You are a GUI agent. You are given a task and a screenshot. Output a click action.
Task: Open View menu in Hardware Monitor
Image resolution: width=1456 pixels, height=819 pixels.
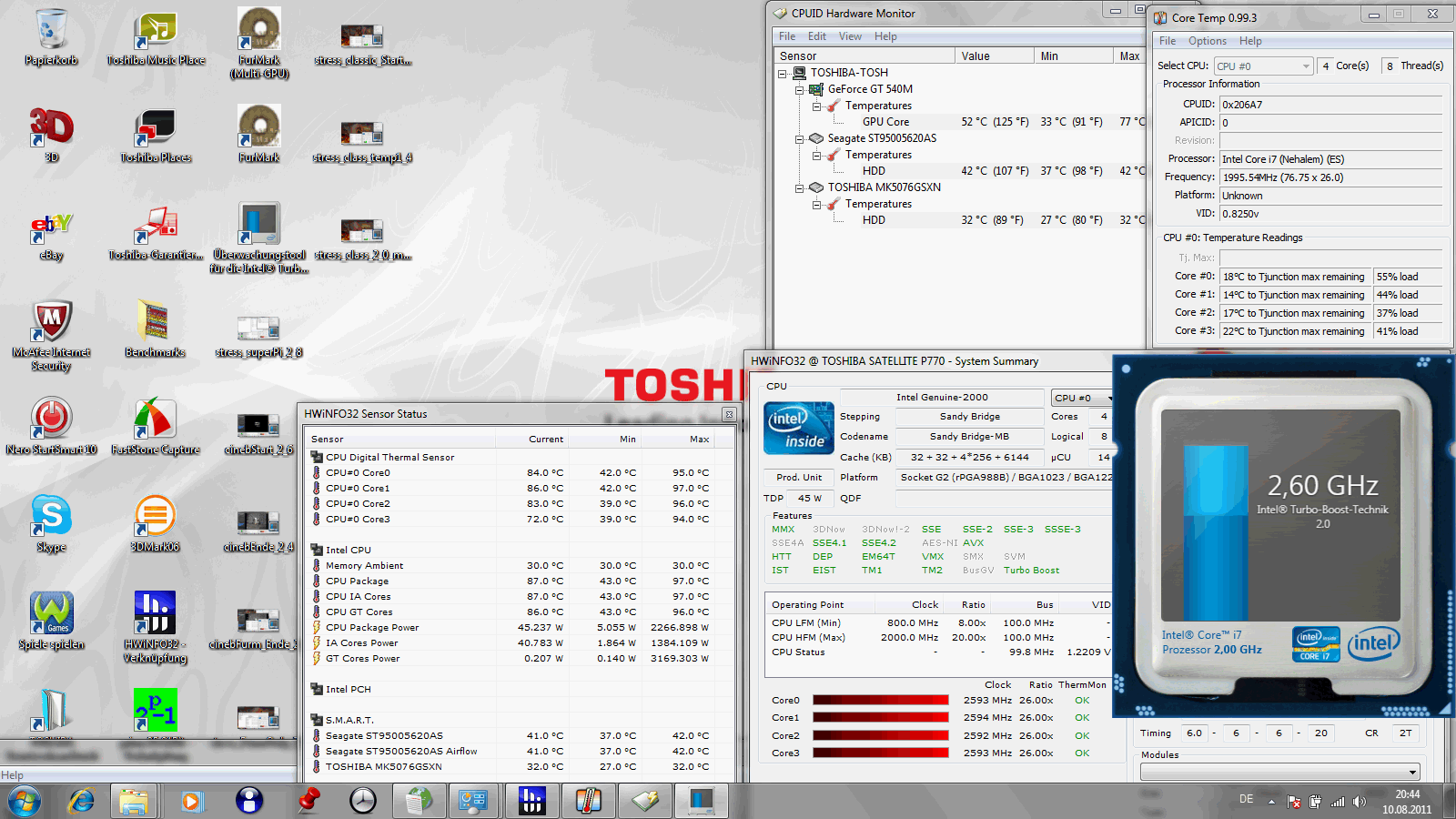tap(850, 36)
